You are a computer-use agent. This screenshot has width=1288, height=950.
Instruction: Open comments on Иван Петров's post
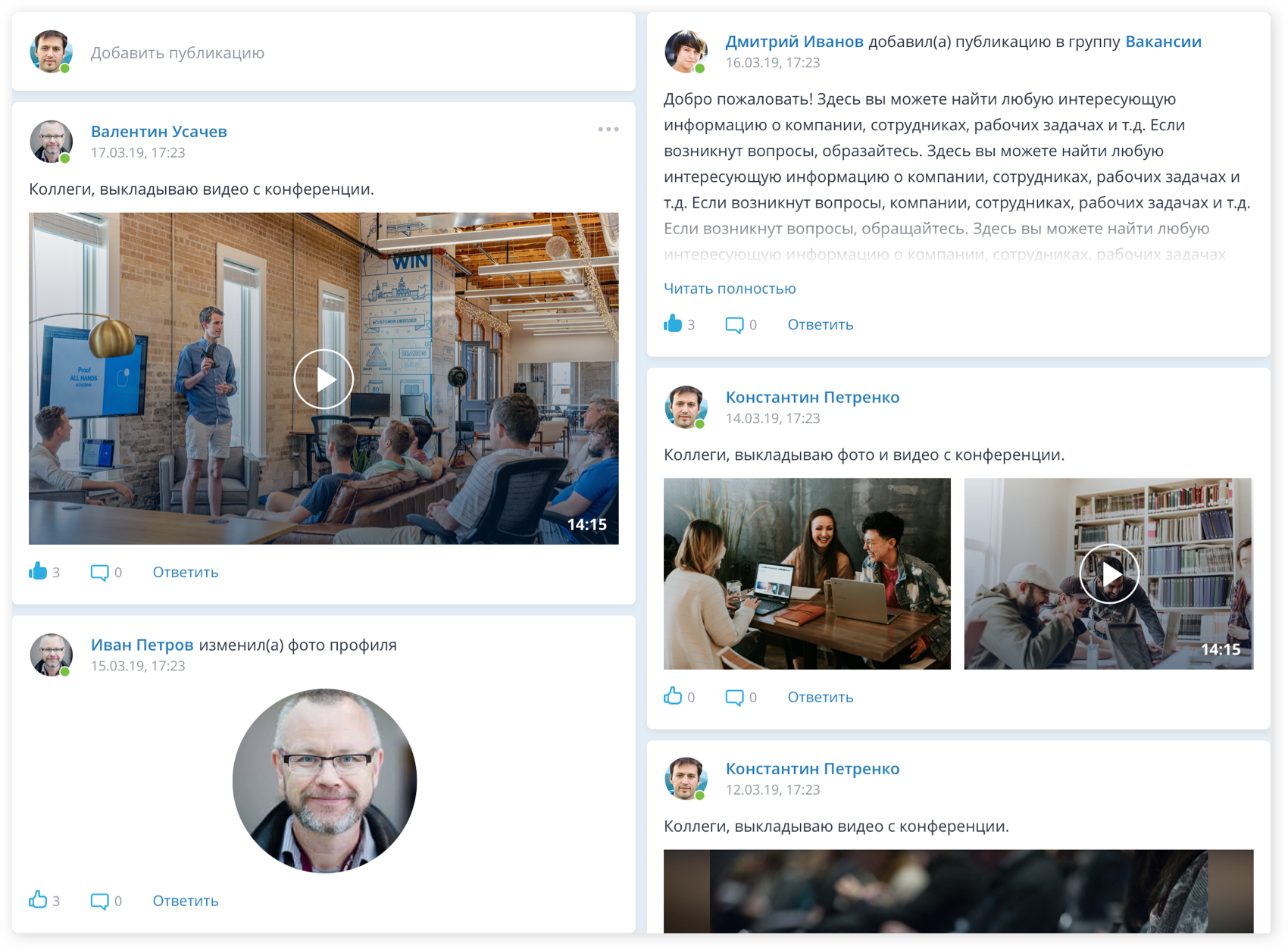99,902
